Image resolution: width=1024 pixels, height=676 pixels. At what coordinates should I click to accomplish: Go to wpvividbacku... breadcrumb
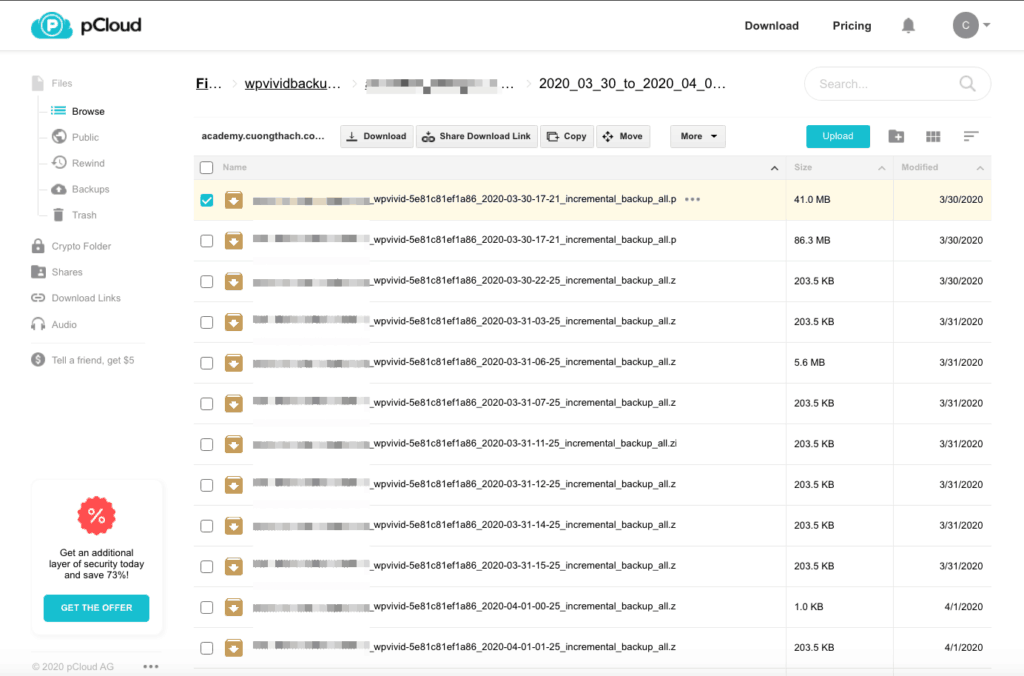293,84
